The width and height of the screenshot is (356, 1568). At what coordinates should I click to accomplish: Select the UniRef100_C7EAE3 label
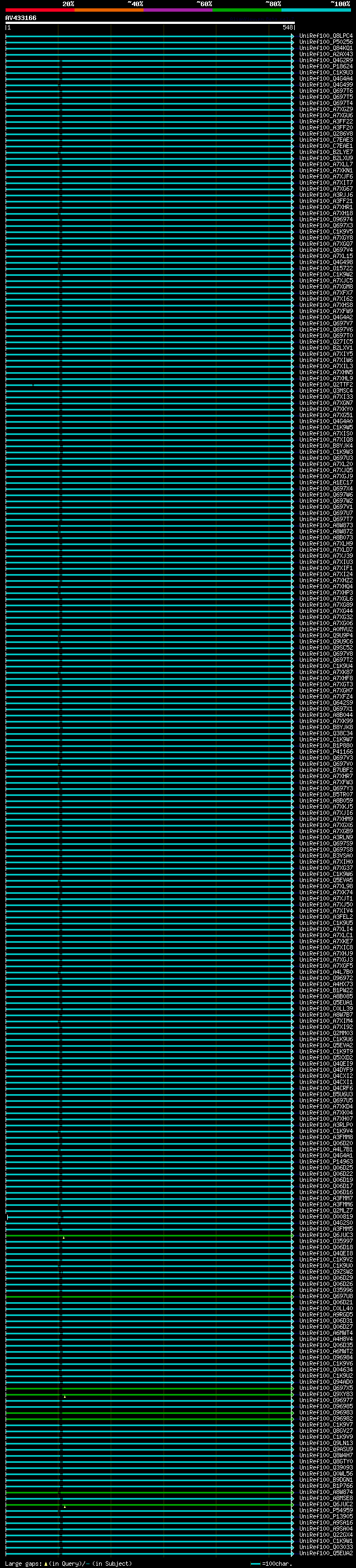click(x=325, y=140)
